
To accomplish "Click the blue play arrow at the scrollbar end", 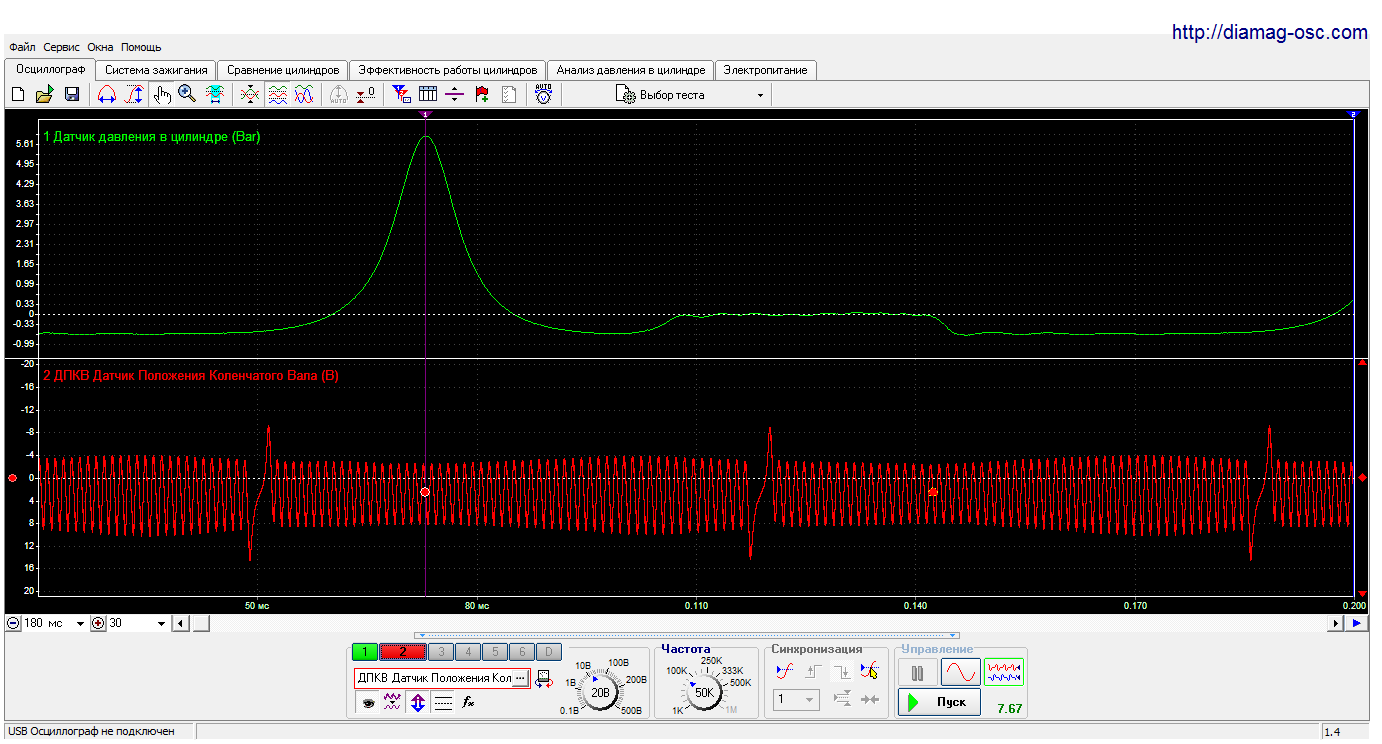I will [x=1356, y=623].
